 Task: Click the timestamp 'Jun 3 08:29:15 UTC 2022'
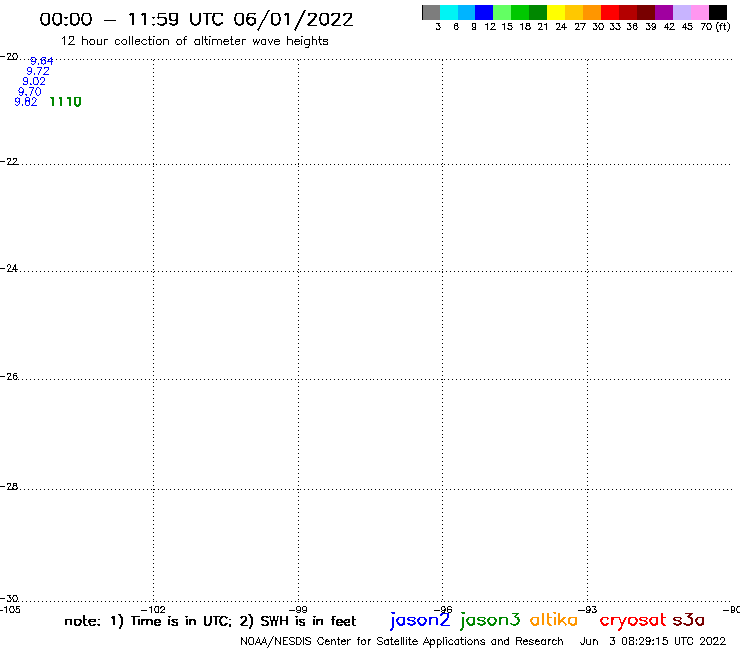(653, 642)
